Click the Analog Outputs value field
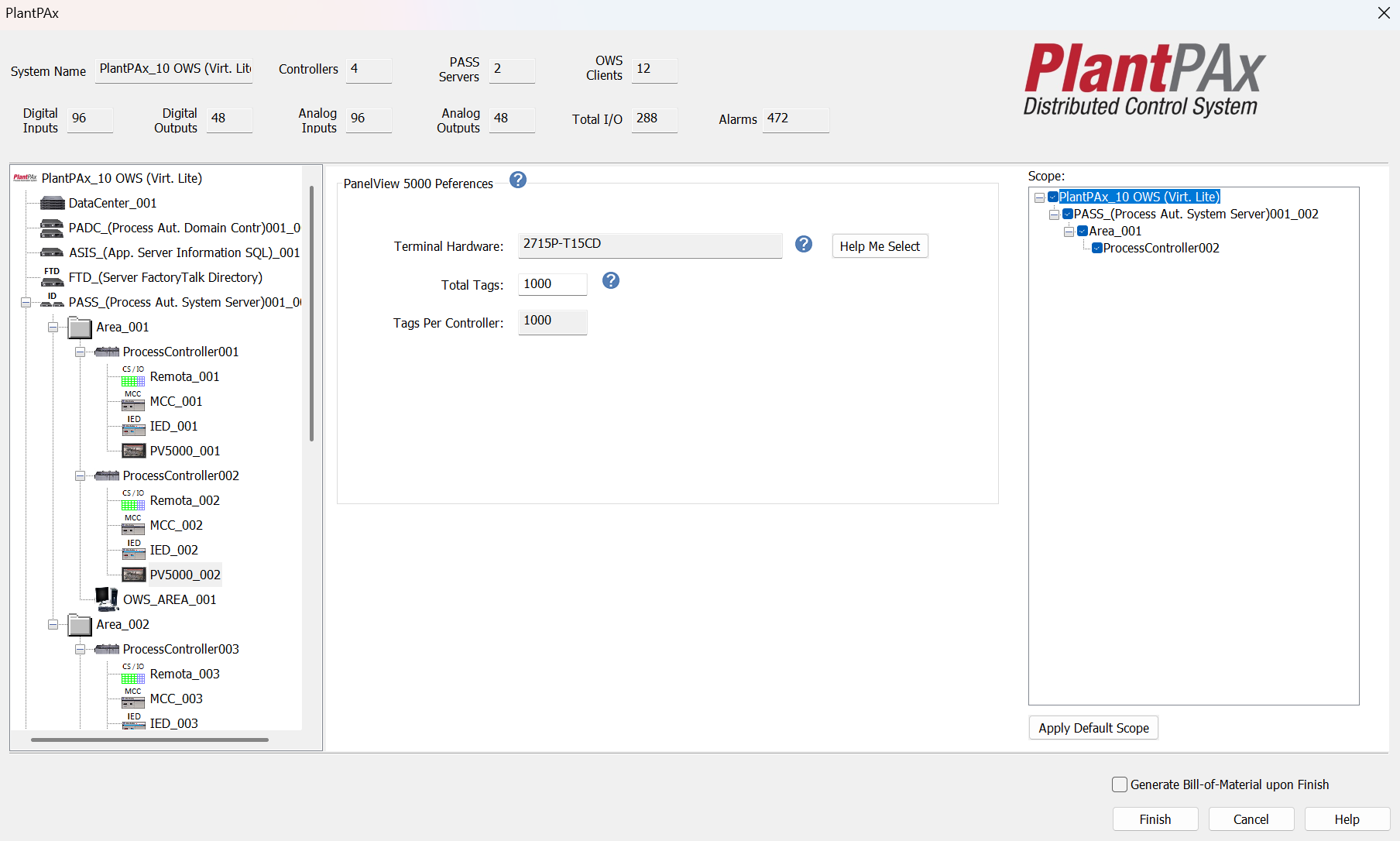This screenshot has width=1400, height=841. (512, 119)
